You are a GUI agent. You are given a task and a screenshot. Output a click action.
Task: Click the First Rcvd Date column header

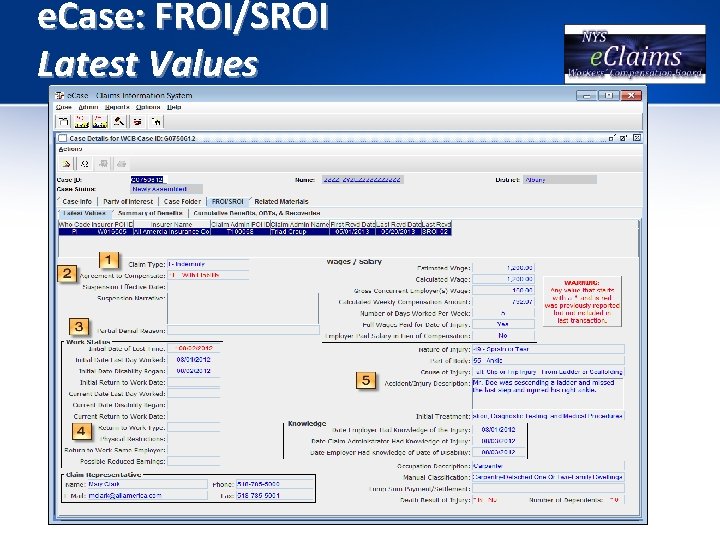point(352,224)
